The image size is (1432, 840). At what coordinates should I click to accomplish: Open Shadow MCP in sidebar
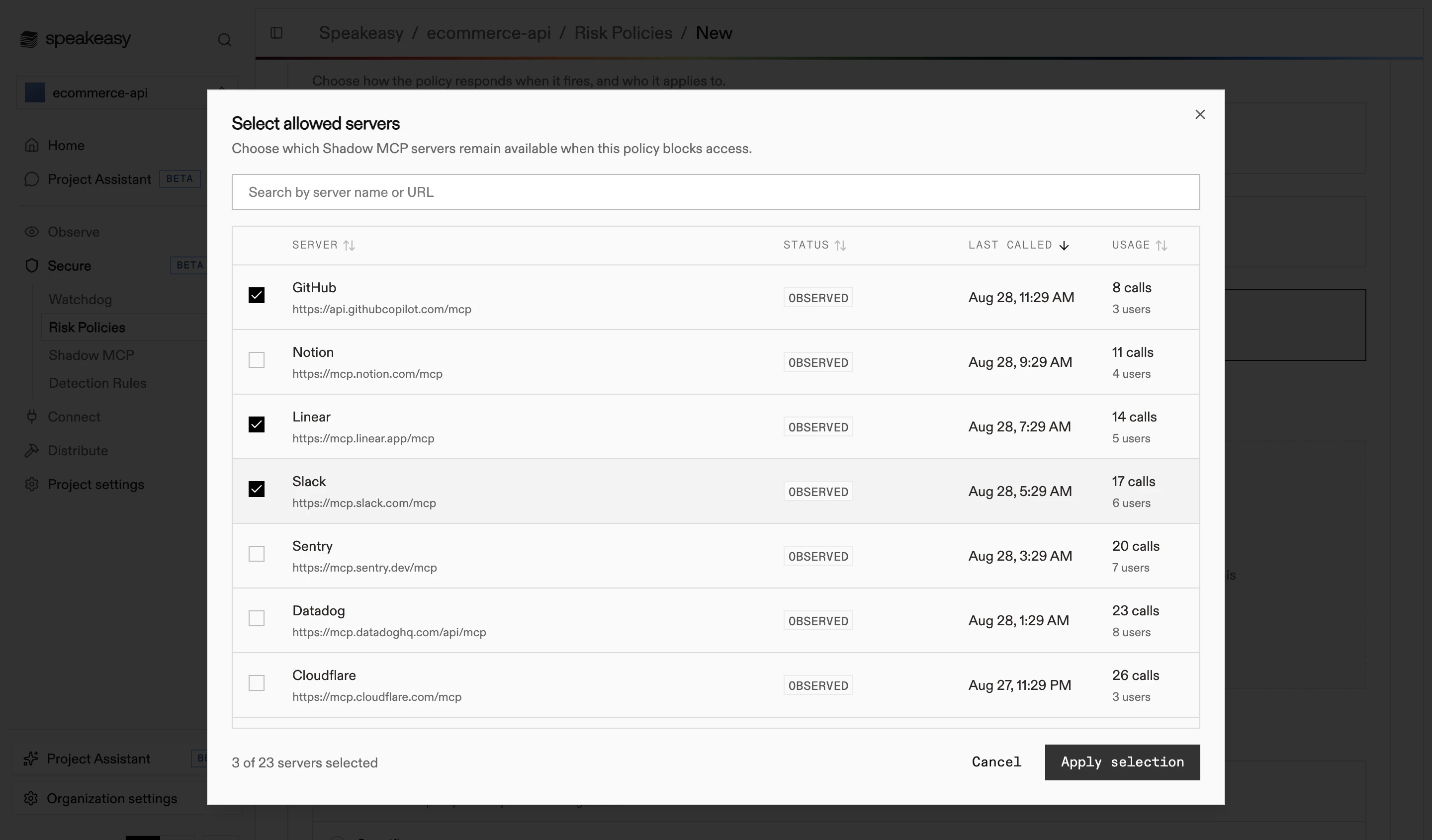click(x=91, y=355)
